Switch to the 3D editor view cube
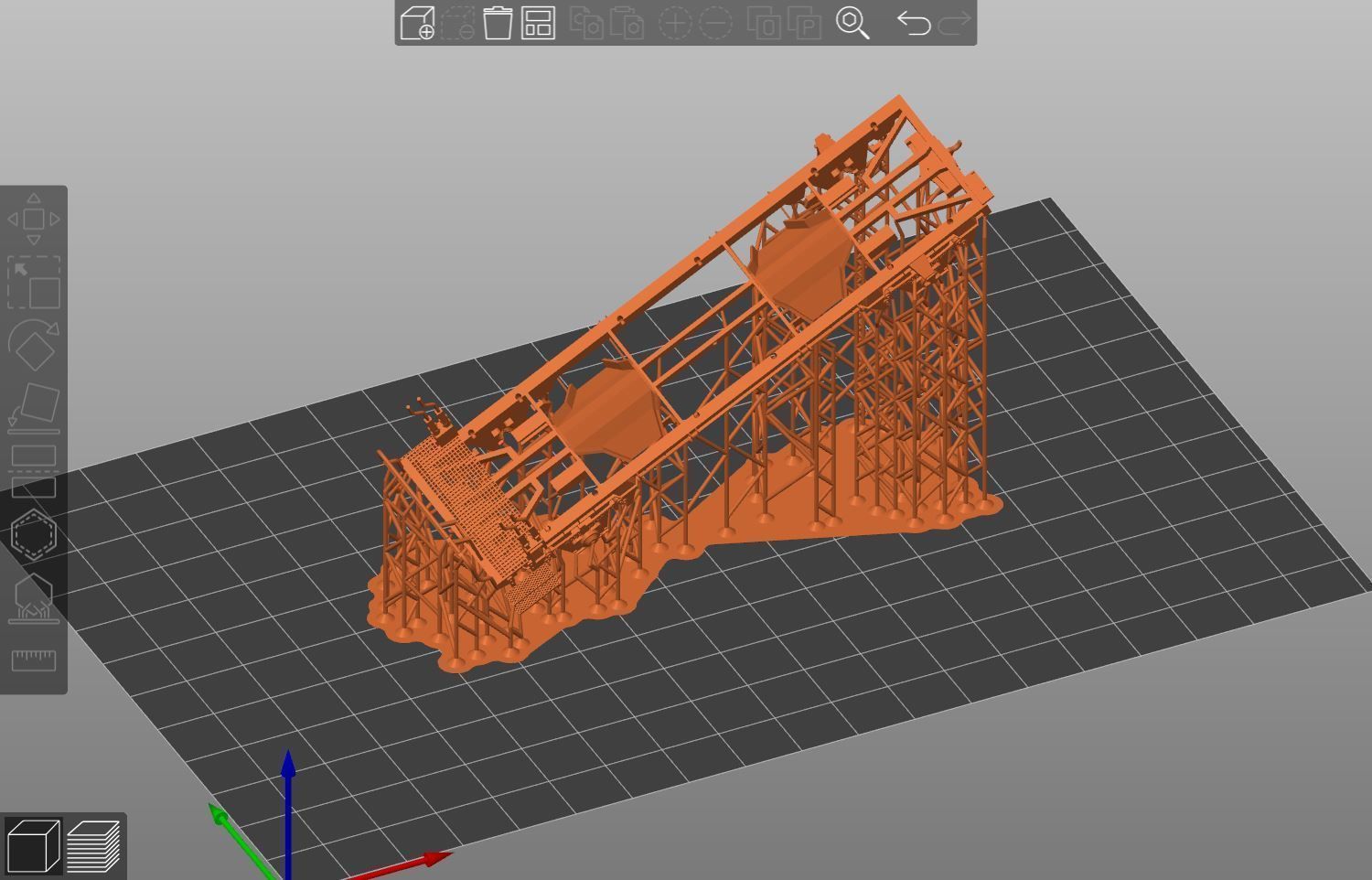 click(x=32, y=846)
